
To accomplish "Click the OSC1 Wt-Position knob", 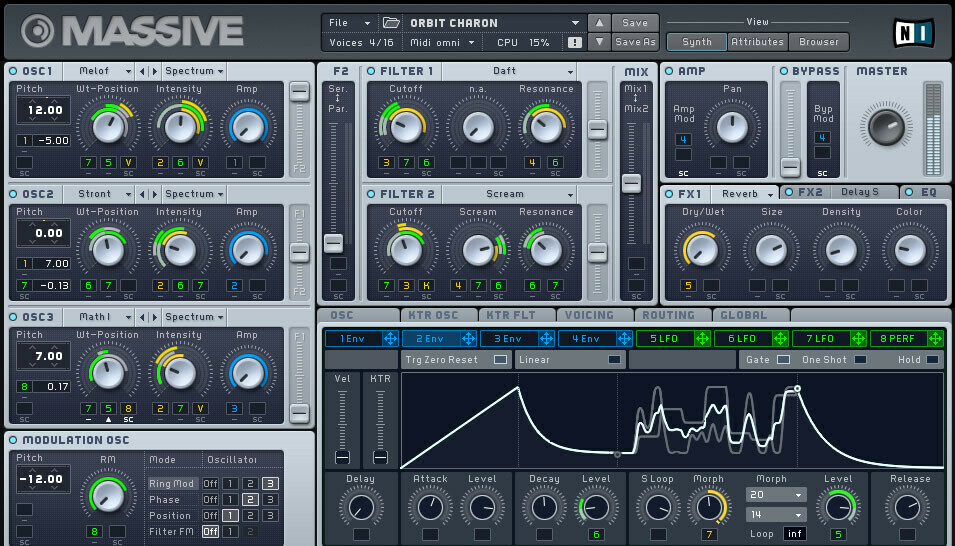I will coord(108,127).
